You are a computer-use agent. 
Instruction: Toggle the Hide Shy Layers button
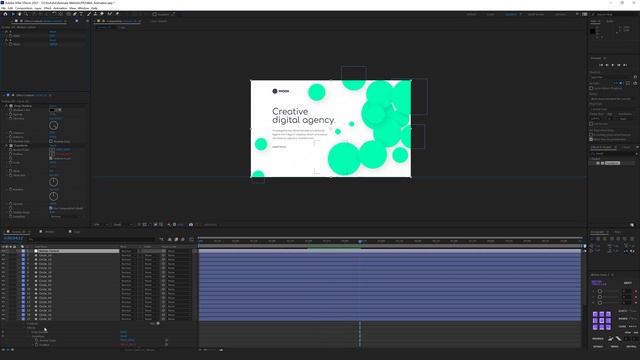pos(170,239)
